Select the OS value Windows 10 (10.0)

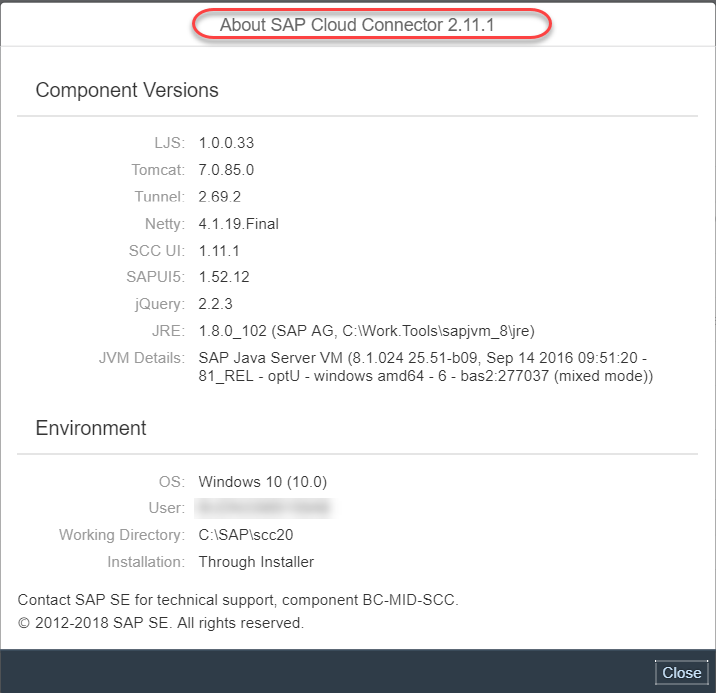263,482
